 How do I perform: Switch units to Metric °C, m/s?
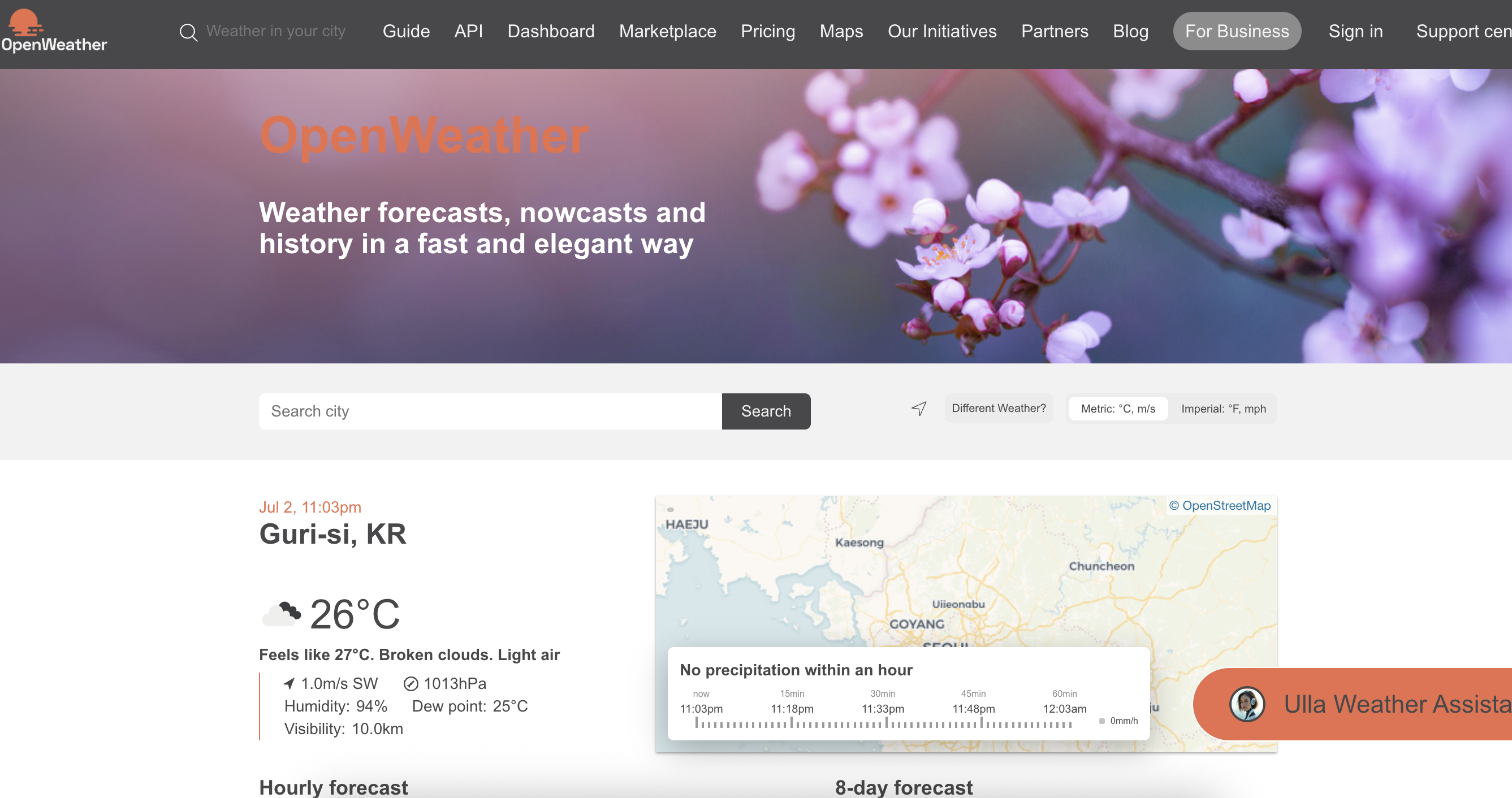1117,409
